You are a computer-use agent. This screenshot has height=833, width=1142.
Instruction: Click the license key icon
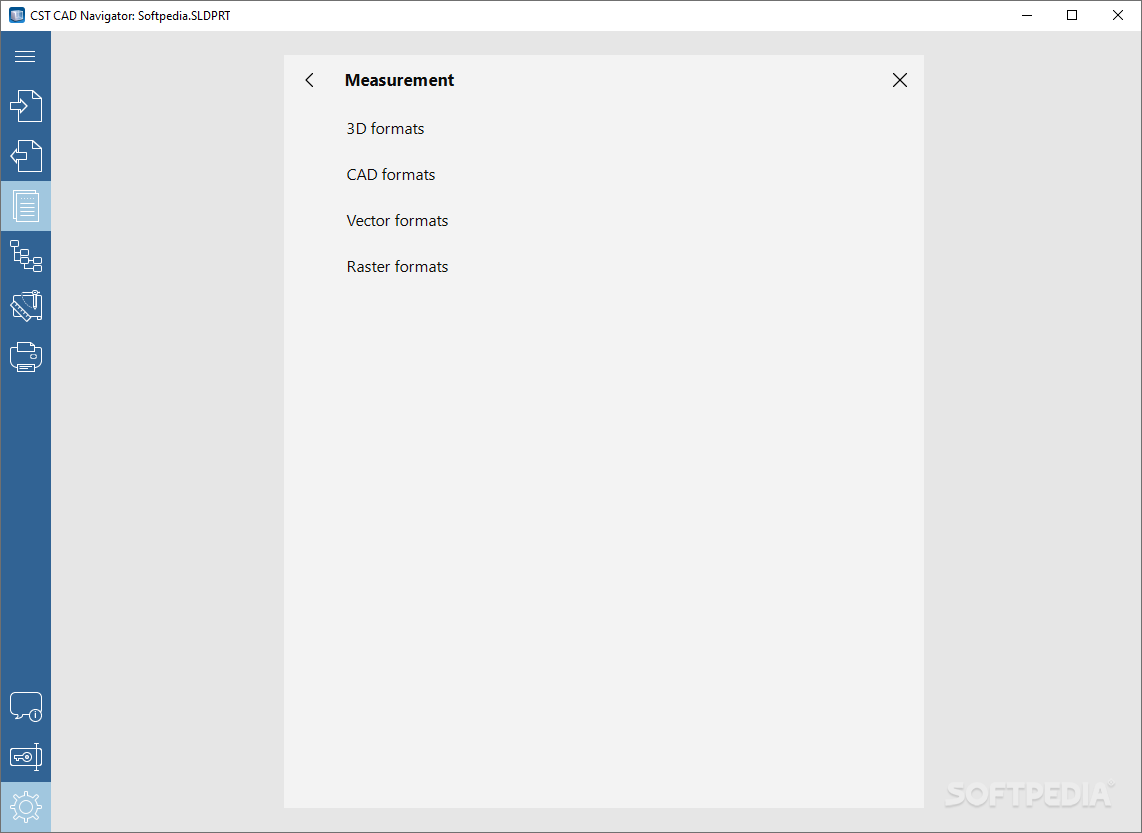(25, 757)
